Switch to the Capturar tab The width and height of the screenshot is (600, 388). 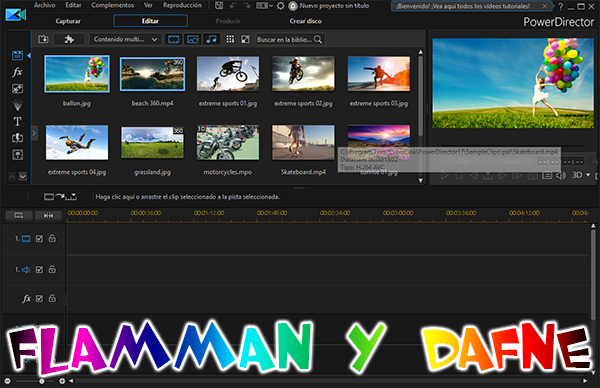tap(68, 21)
